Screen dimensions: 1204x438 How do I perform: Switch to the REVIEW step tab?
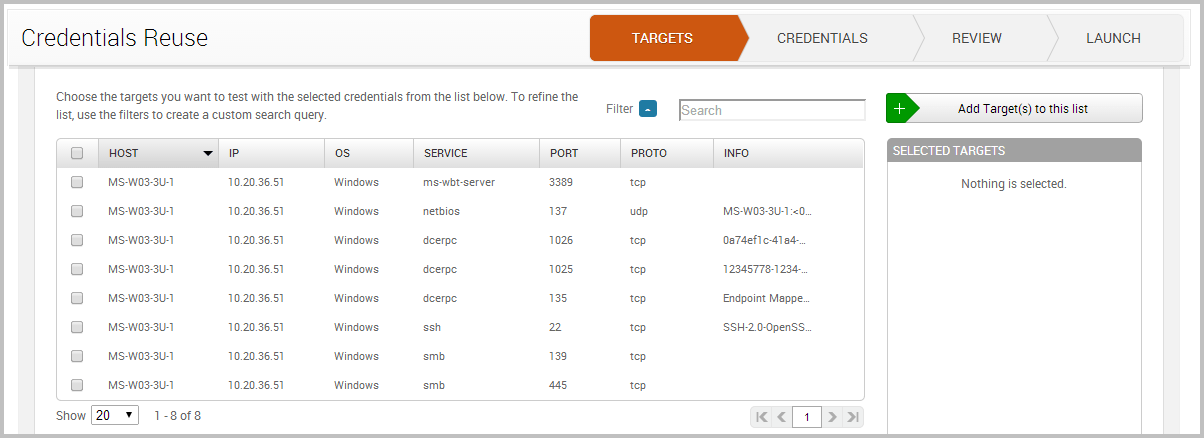[x=976, y=39]
